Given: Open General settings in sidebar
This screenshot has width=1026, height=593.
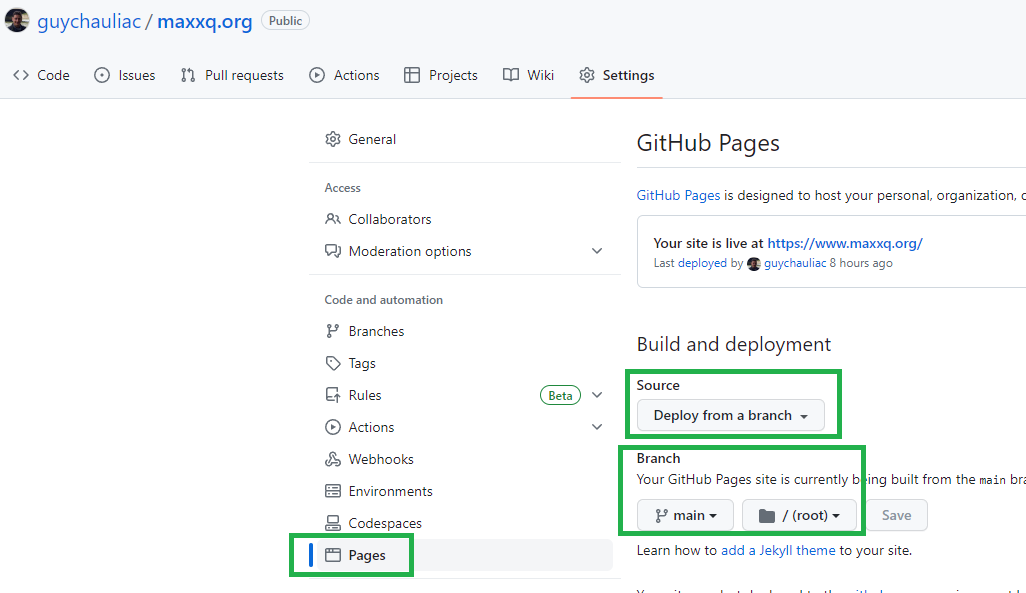Looking at the screenshot, I should 465,139.
